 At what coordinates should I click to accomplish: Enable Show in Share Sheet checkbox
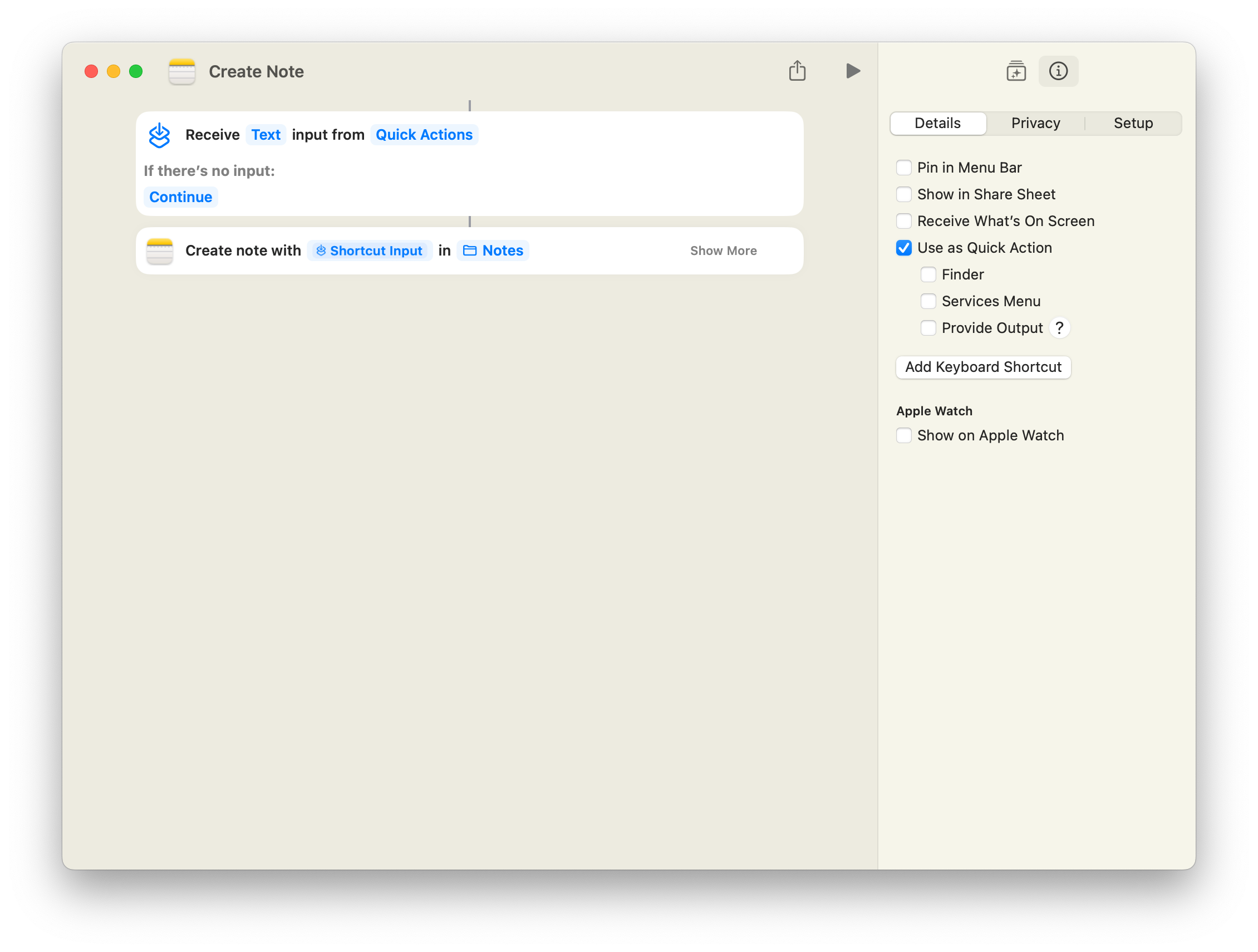click(903, 194)
